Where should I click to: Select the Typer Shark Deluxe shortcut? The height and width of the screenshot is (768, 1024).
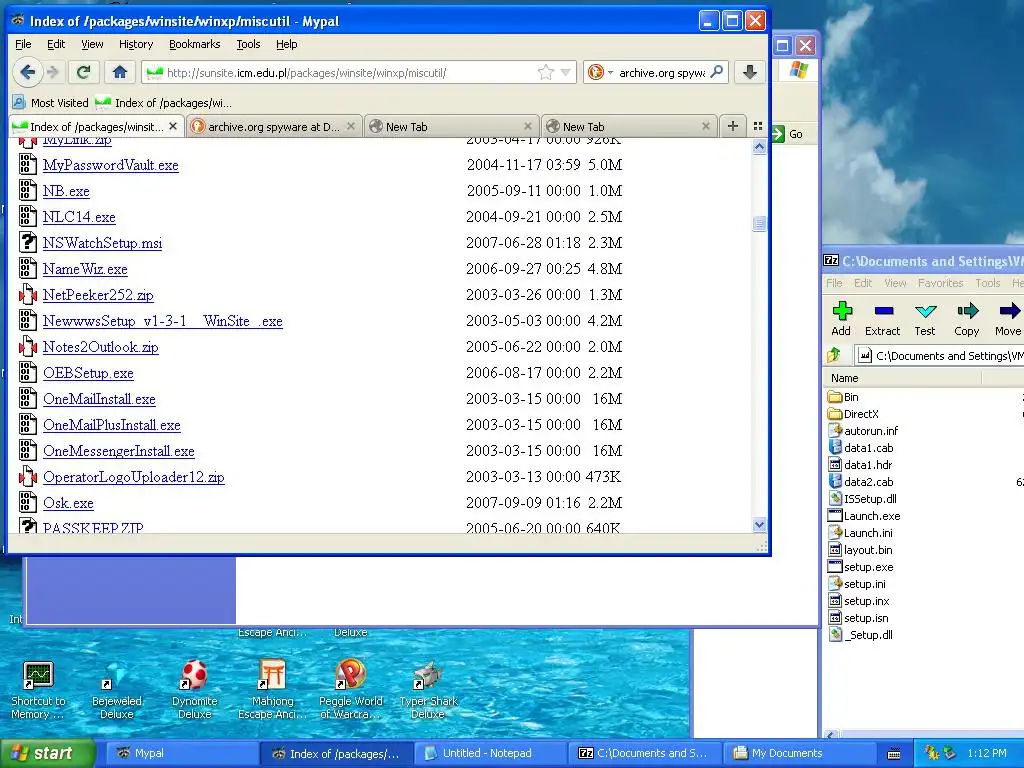pyautogui.click(x=428, y=690)
